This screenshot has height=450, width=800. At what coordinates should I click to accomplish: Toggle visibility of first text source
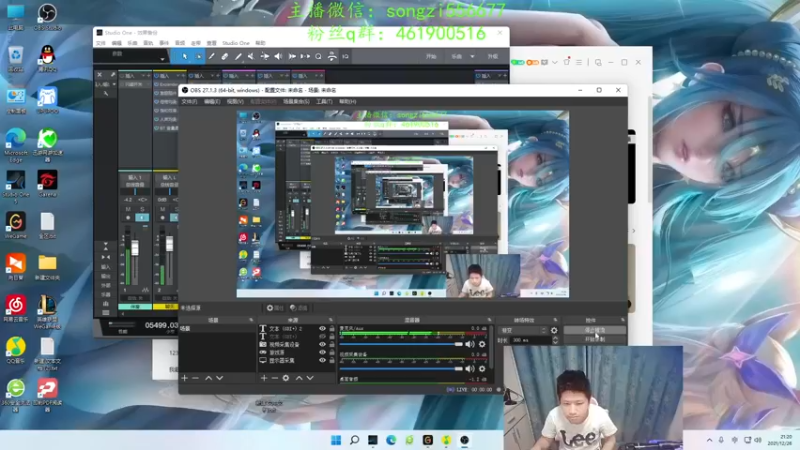tap(322, 329)
